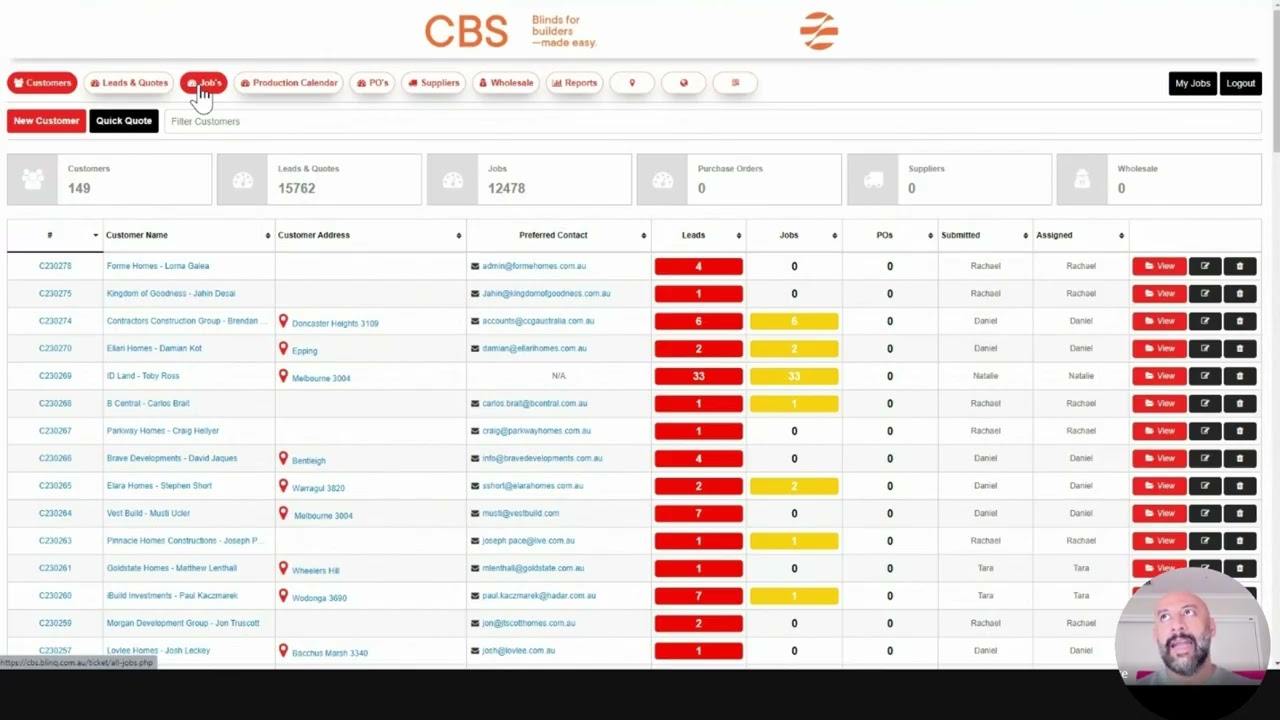Click the red 33 leads badge
This screenshot has height=720, width=1280.
(698, 376)
